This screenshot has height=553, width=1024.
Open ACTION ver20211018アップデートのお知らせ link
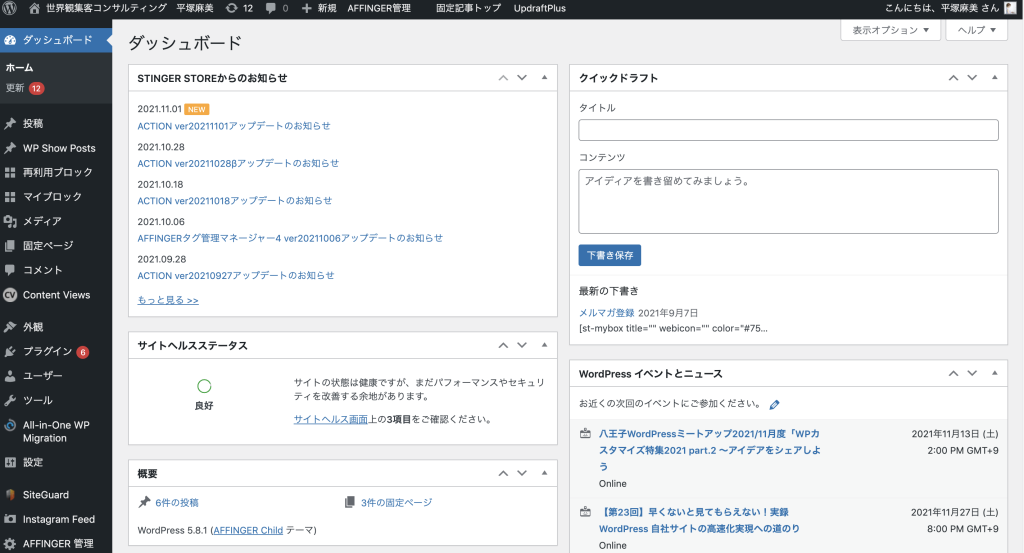click(234, 201)
